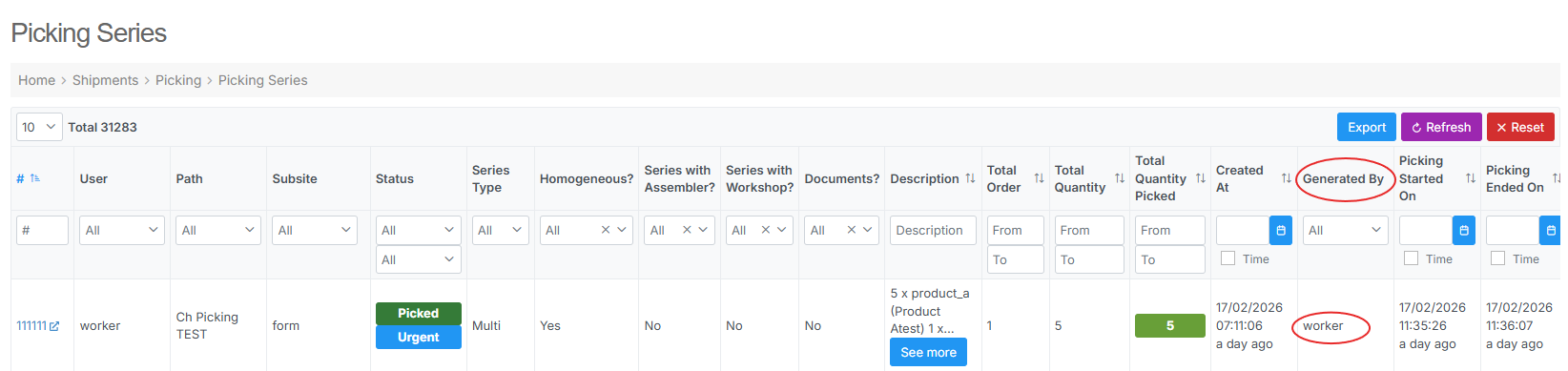Expand the User filter dropdown
This screenshot has height=371, width=1568.
(122, 230)
